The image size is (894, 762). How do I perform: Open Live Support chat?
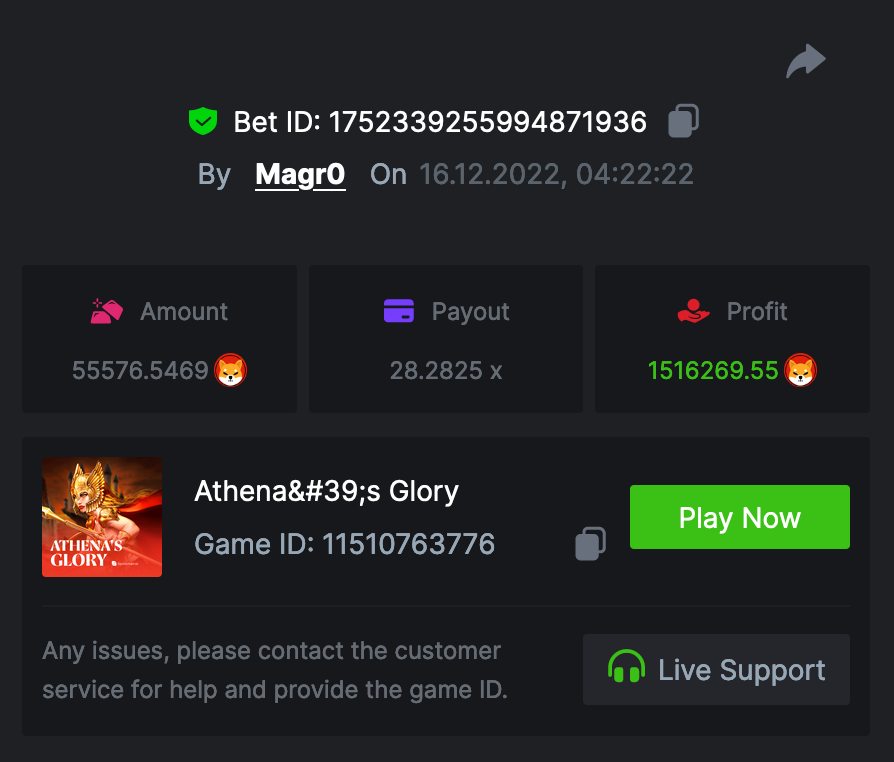click(716, 669)
